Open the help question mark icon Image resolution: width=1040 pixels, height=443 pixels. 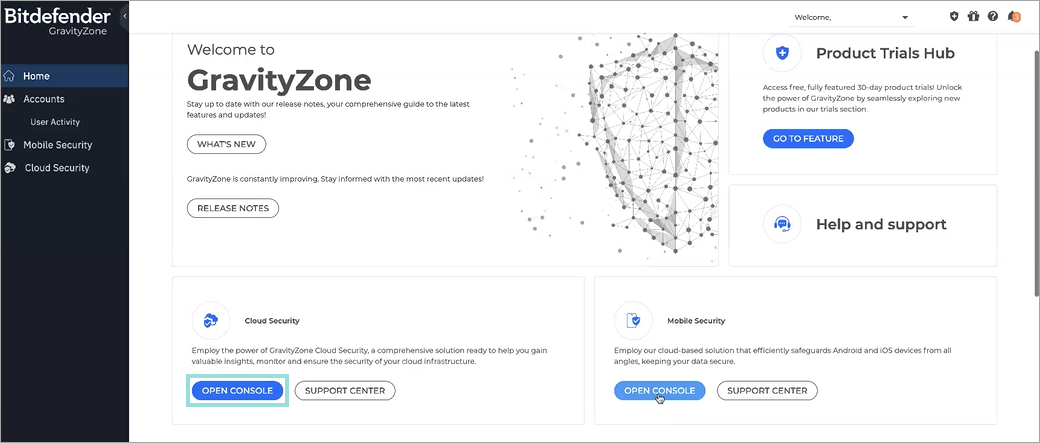tap(992, 16)
